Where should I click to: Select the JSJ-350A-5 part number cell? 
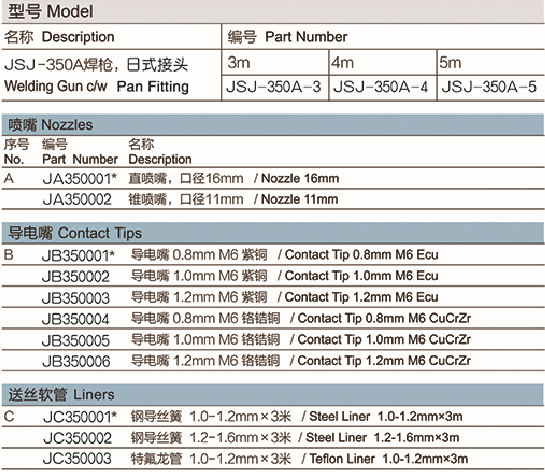click(x=491, y=88)
